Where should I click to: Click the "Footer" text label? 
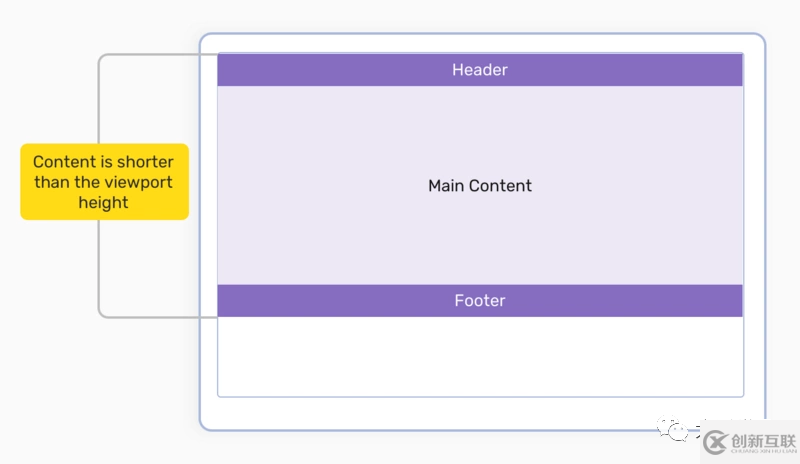click(480, 301)
